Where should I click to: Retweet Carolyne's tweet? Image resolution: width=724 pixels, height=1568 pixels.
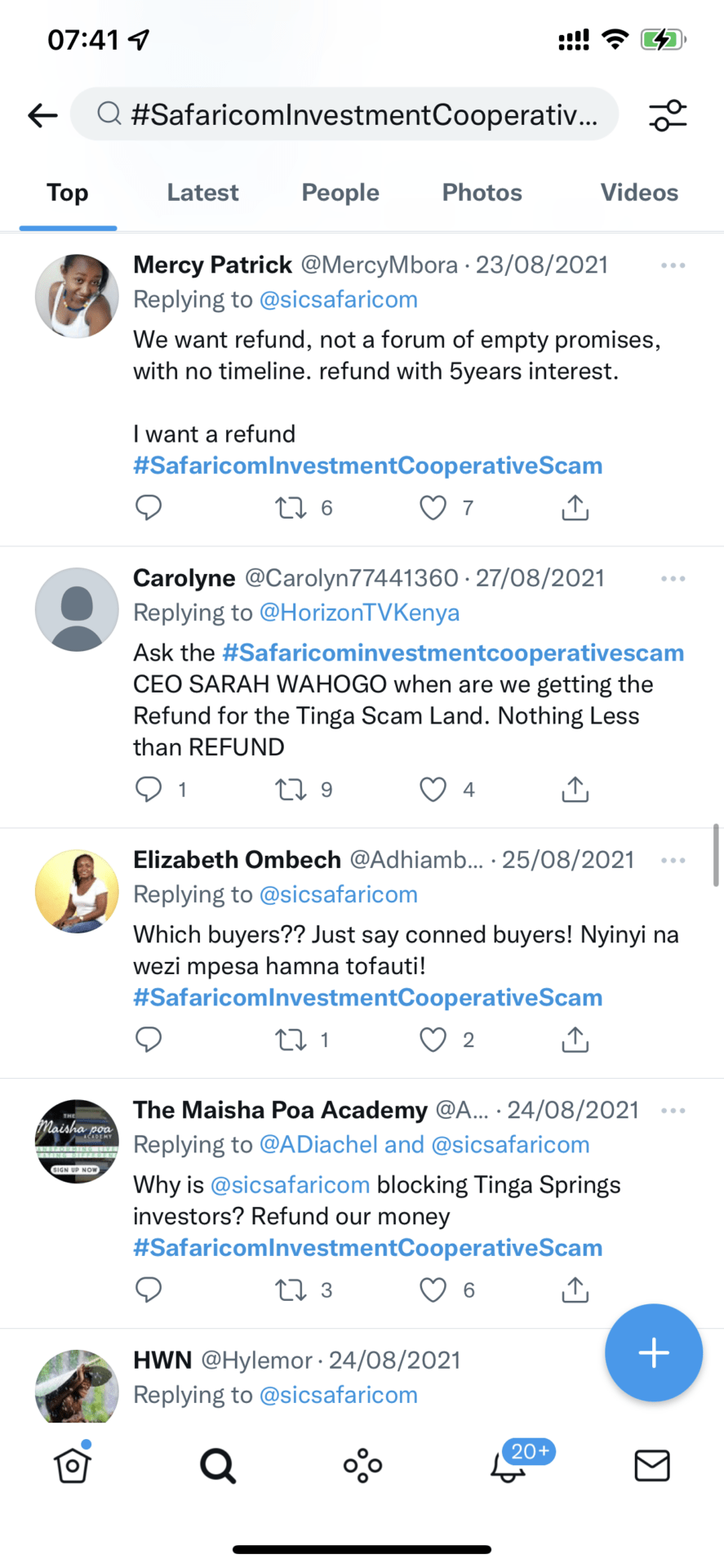coord(291,789)
